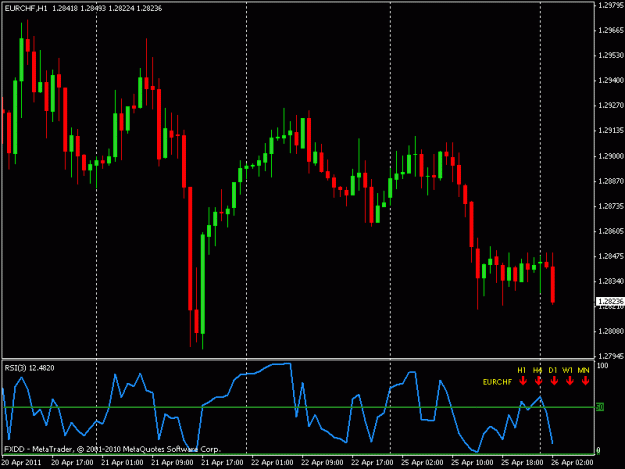The image size is (625, 469).
Task: Click the H1 timeframe label
Action: [x=521, y=370]
